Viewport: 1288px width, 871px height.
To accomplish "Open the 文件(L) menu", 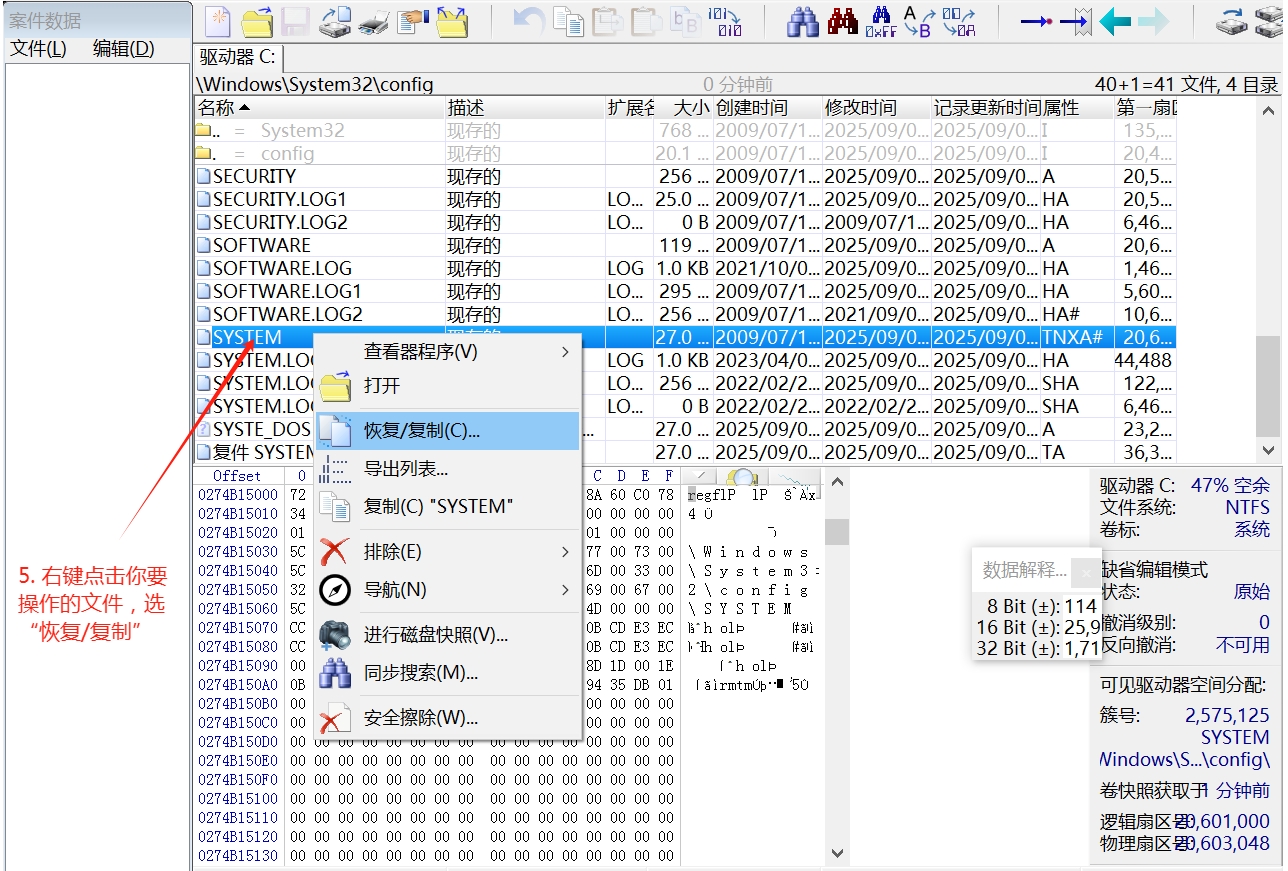I will [38, 49].
